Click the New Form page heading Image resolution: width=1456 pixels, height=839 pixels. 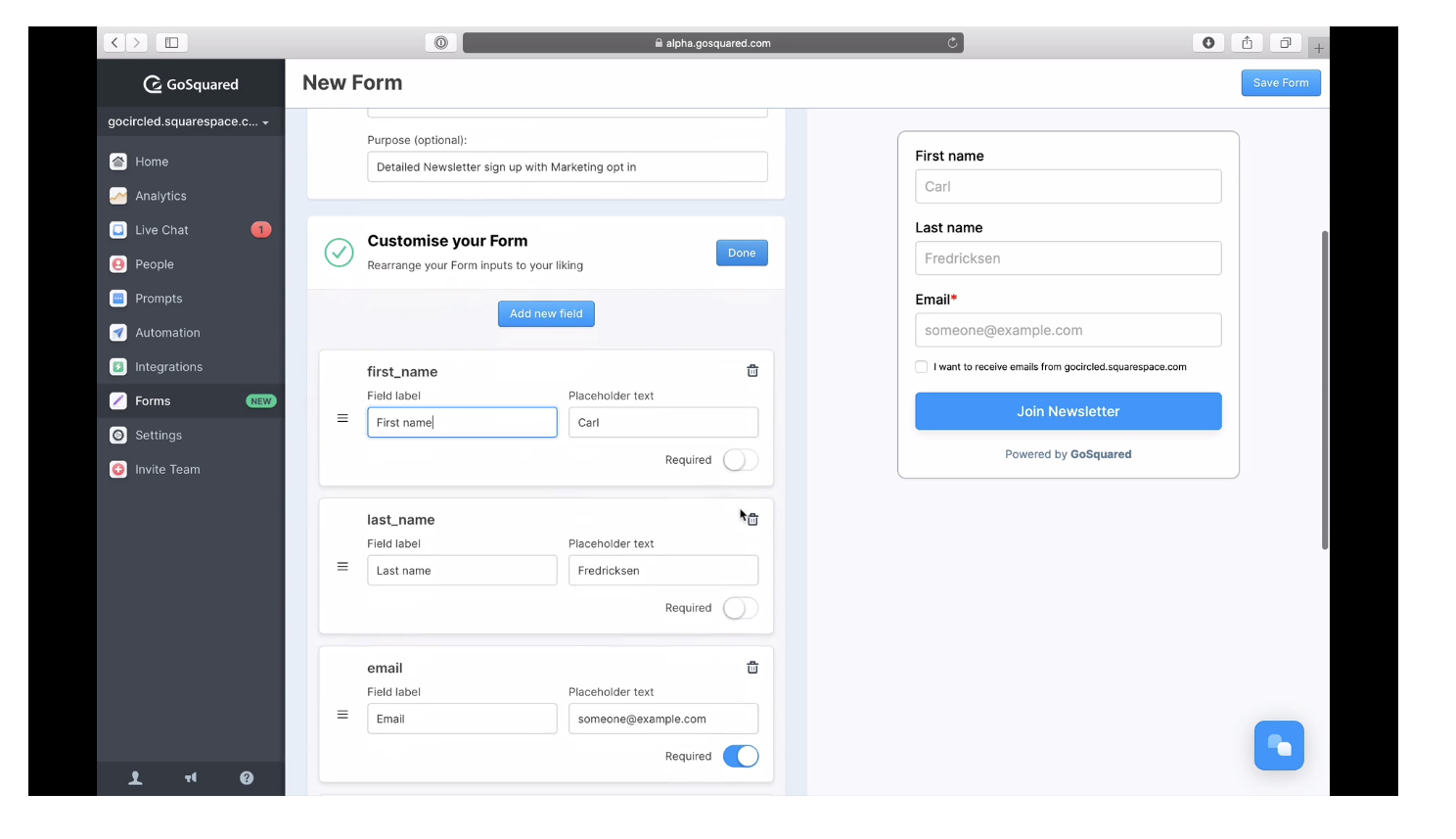tap(352, 83)
